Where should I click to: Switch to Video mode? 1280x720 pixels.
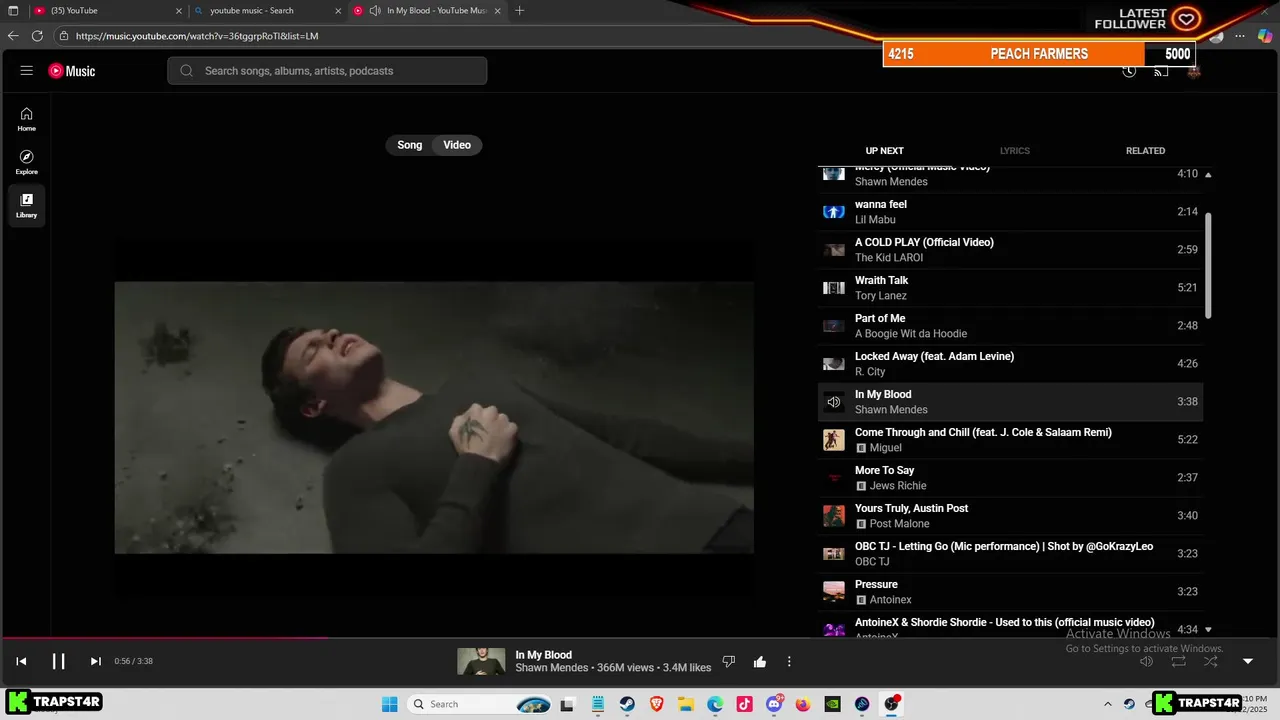[x=457, y=145]
